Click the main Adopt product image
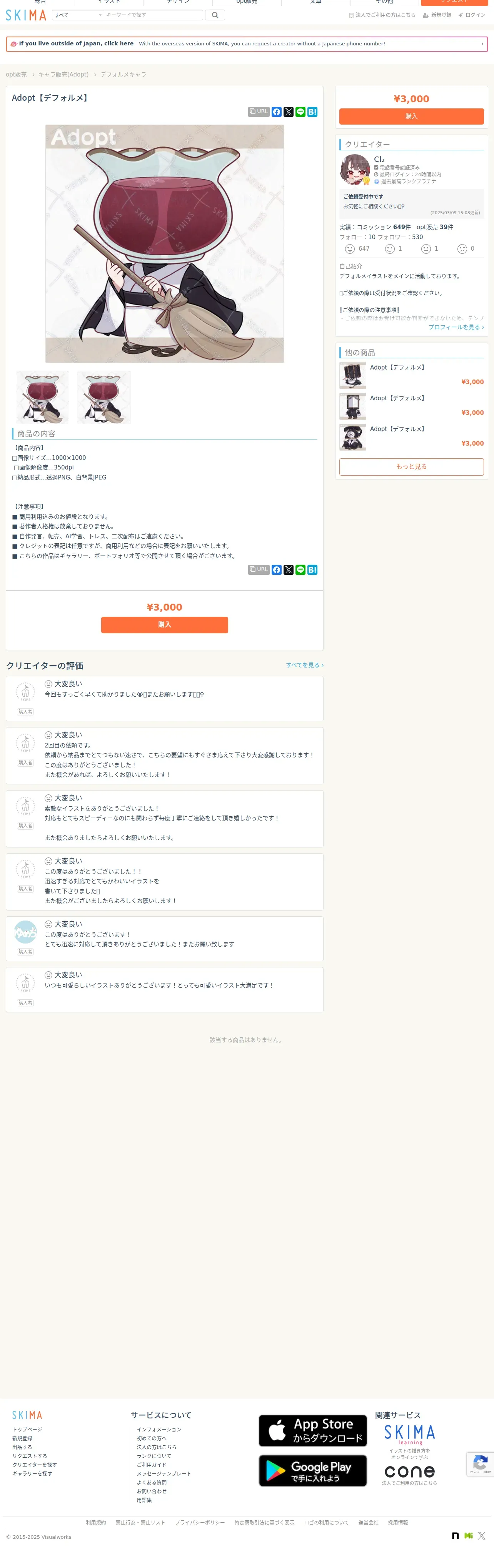The height and width of the screenshot is (1568, 494). pyautogui.click(x=164, y=243)
